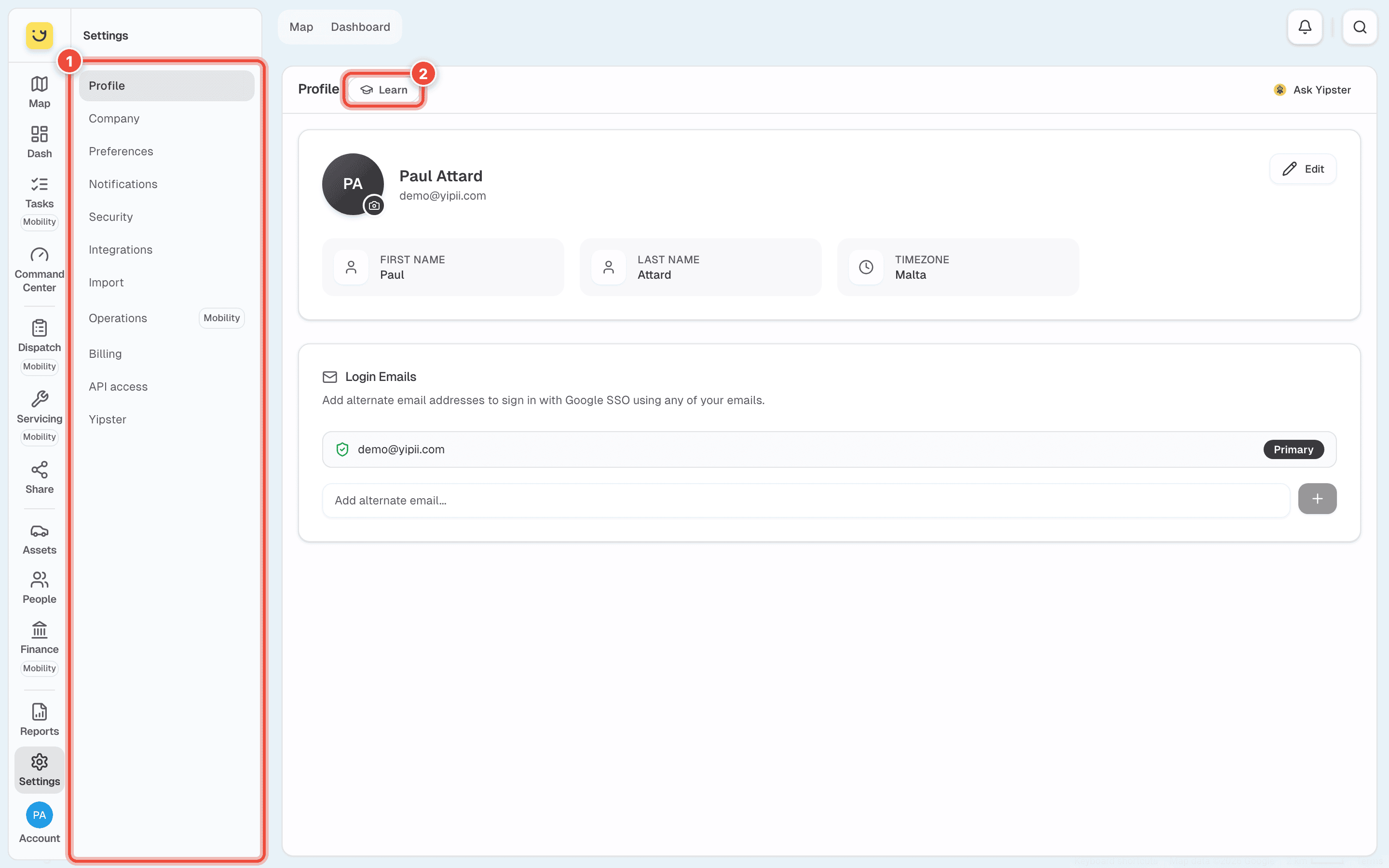Ask Yipster for help
Screen dimensions: 1389x868
coord(1312,90)
